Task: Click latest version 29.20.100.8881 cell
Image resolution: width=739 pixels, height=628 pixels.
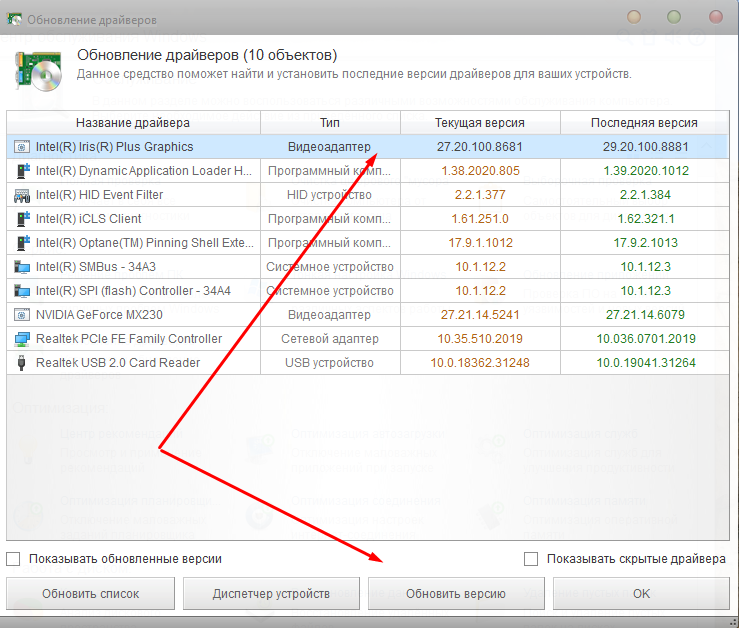Action: pos(646,147)
